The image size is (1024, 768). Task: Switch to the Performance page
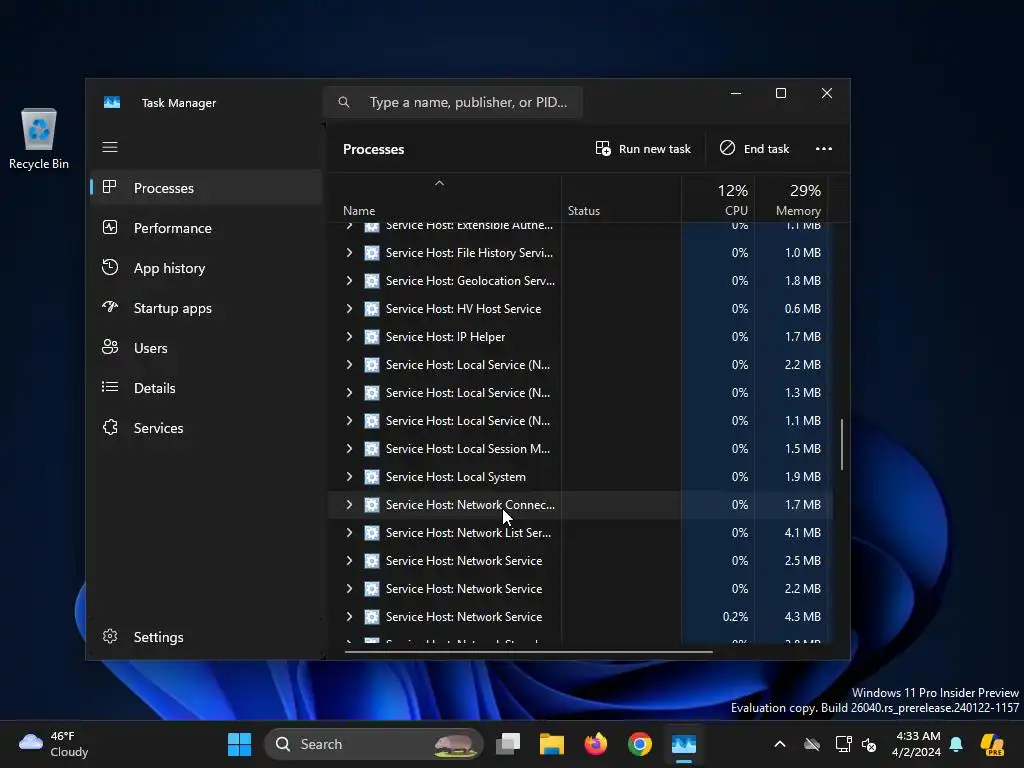pos(206,228)
